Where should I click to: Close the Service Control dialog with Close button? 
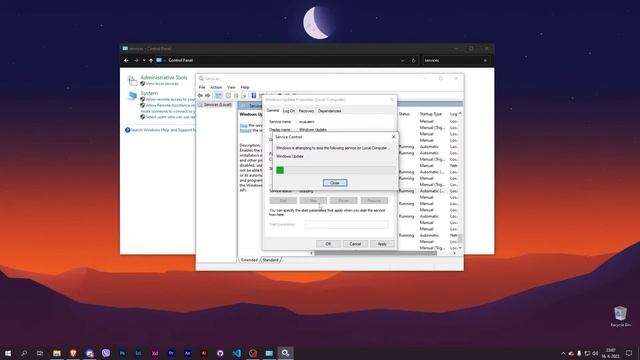(335, 183)
